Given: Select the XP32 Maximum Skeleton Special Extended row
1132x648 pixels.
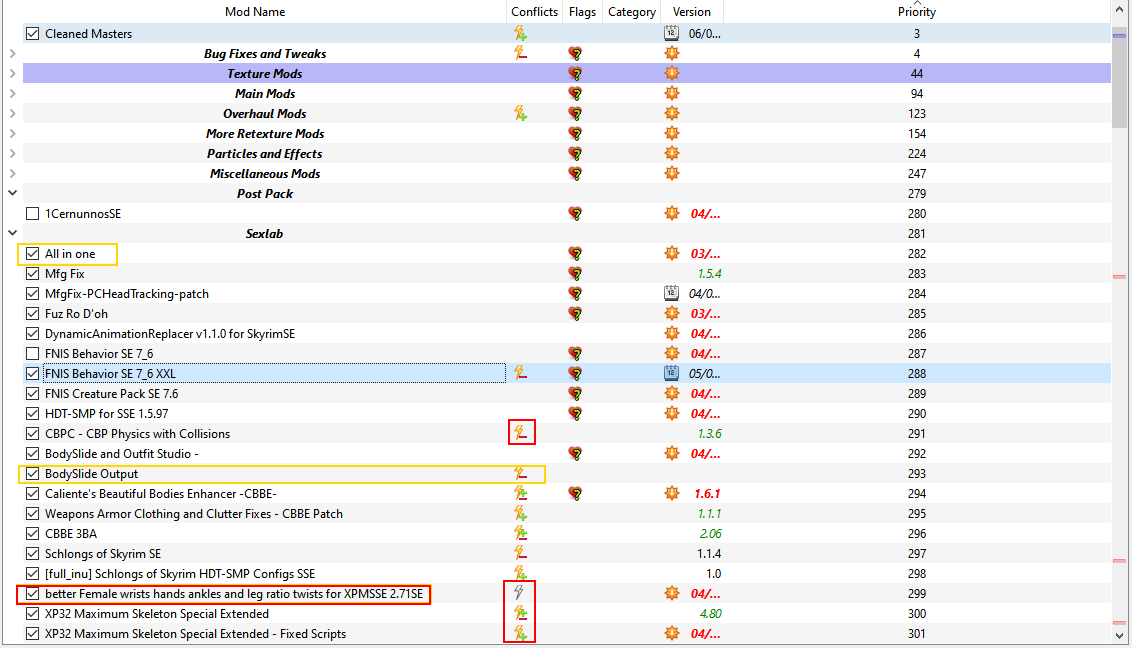Looking at the screenshot, I should (567, 613).
